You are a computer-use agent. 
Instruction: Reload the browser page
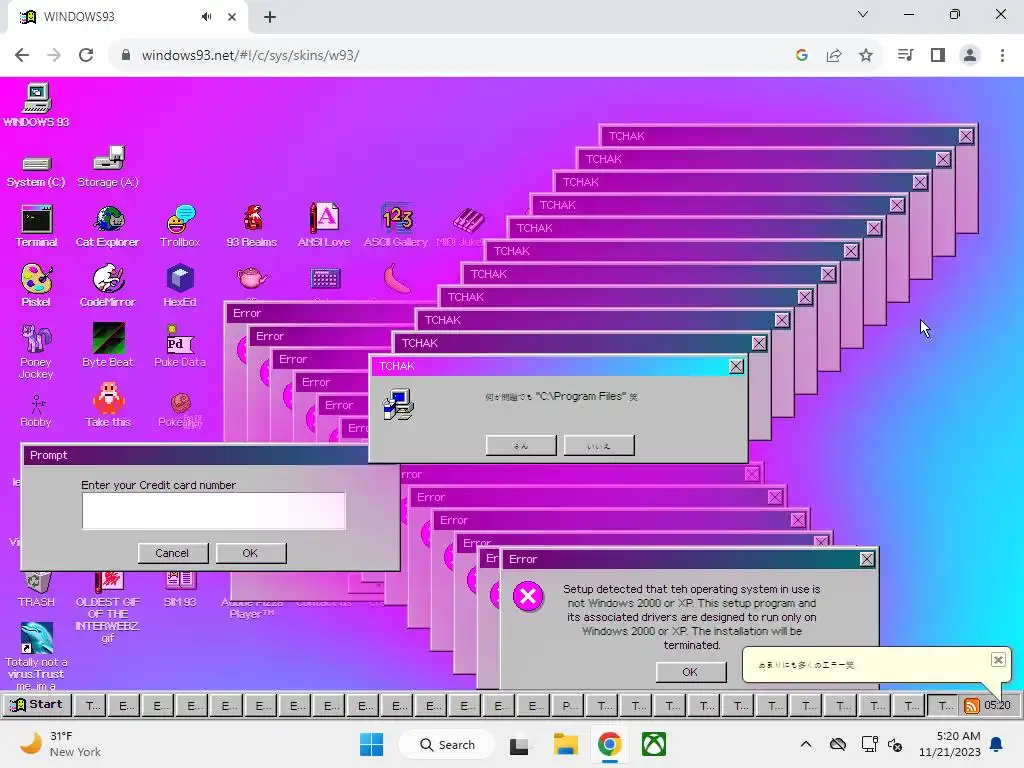coord(86,56)
